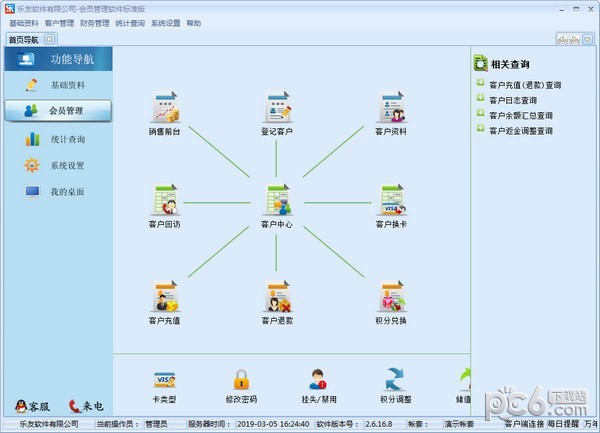Image resolution: width=600 pixels, height=433 pixels.
Task: Open the 客户日志查询 link
Action: tap(512, 100)
